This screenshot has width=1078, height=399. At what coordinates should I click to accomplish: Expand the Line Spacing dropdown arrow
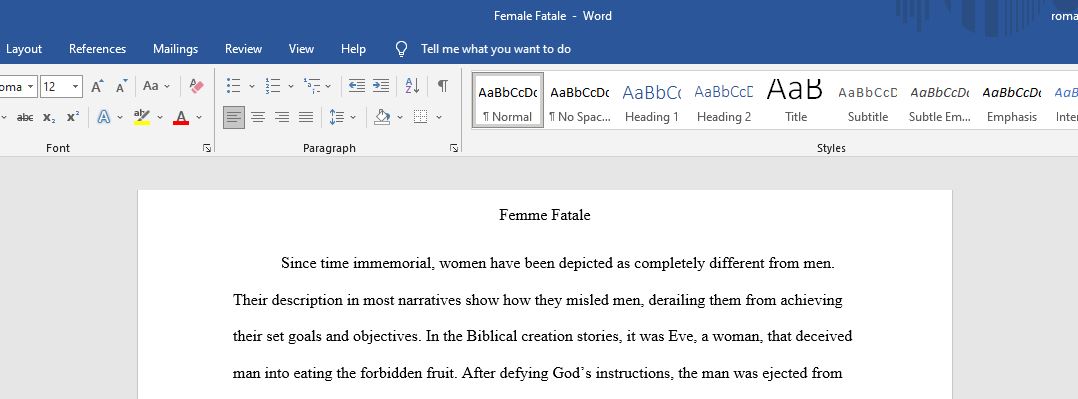click(x=353, y=118)
